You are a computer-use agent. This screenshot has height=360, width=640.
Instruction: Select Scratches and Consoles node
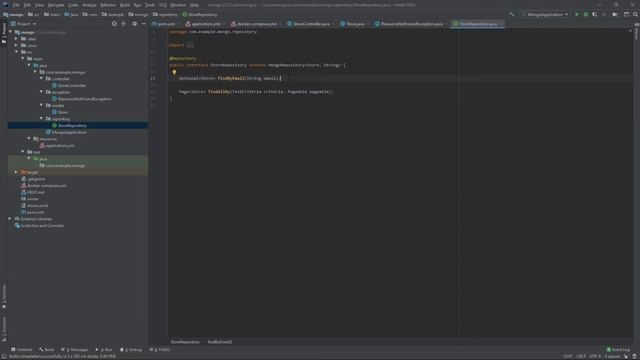[x=42, y=225]
